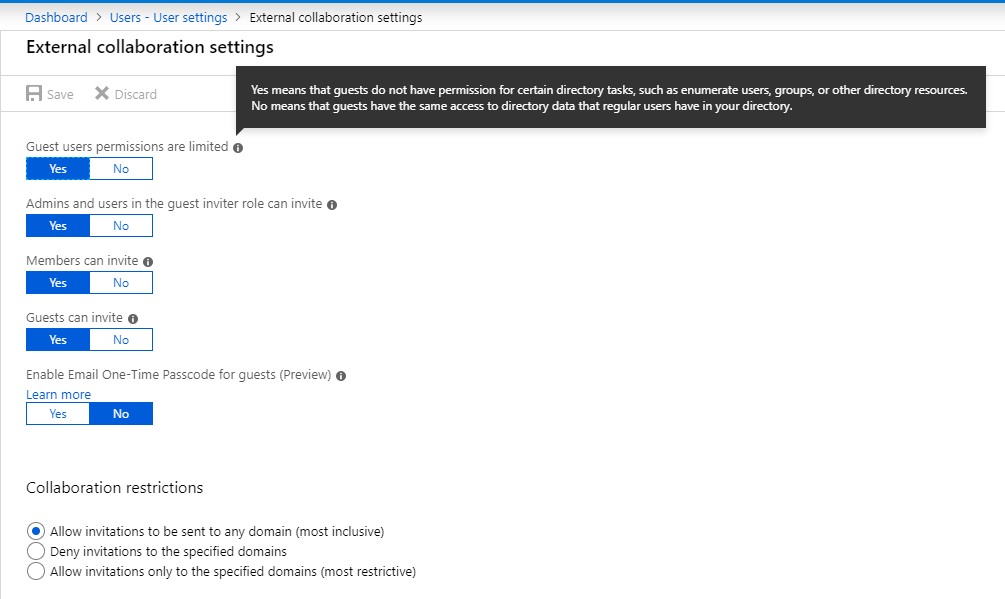Set Guest users permissions are limited to Yes
This screenshot has height=599, width=1005.
coord(58,168)
